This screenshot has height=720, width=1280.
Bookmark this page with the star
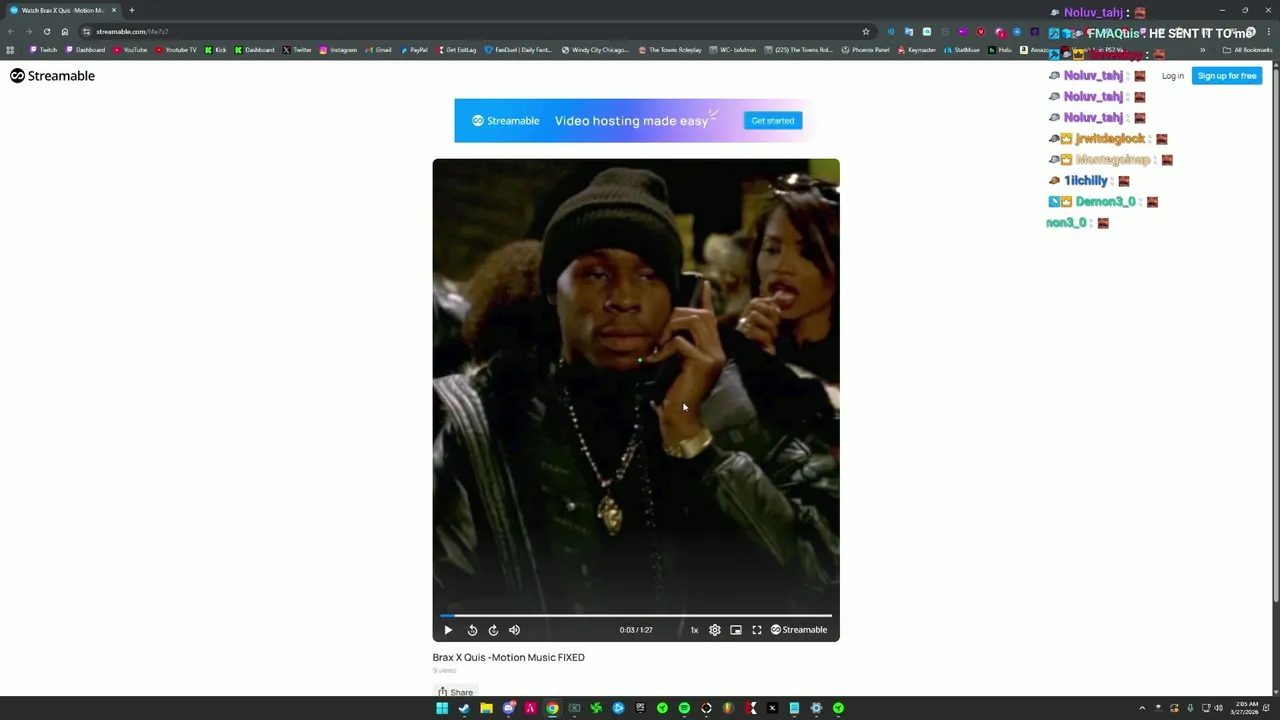[866, 32]
